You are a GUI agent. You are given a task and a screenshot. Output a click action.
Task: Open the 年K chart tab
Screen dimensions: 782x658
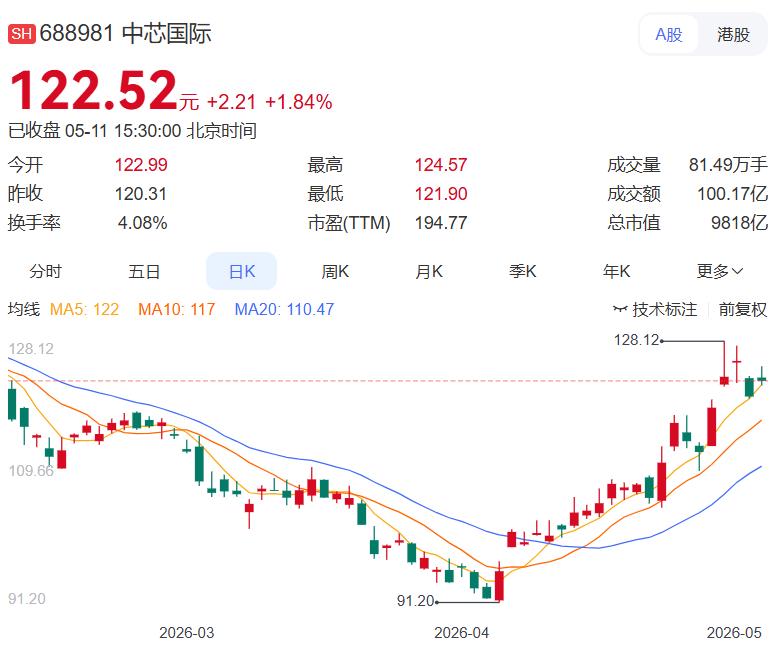(616, 271)
